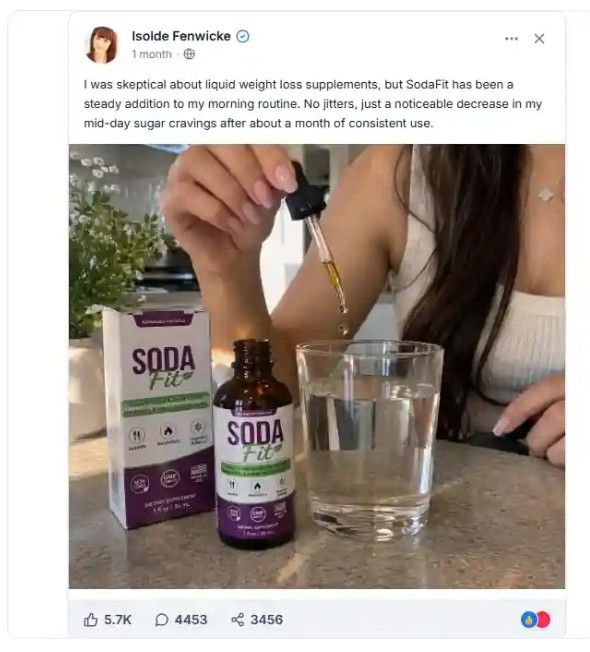
Task: Click the "1 month" timestamp
Action: (x=152, y=54)
